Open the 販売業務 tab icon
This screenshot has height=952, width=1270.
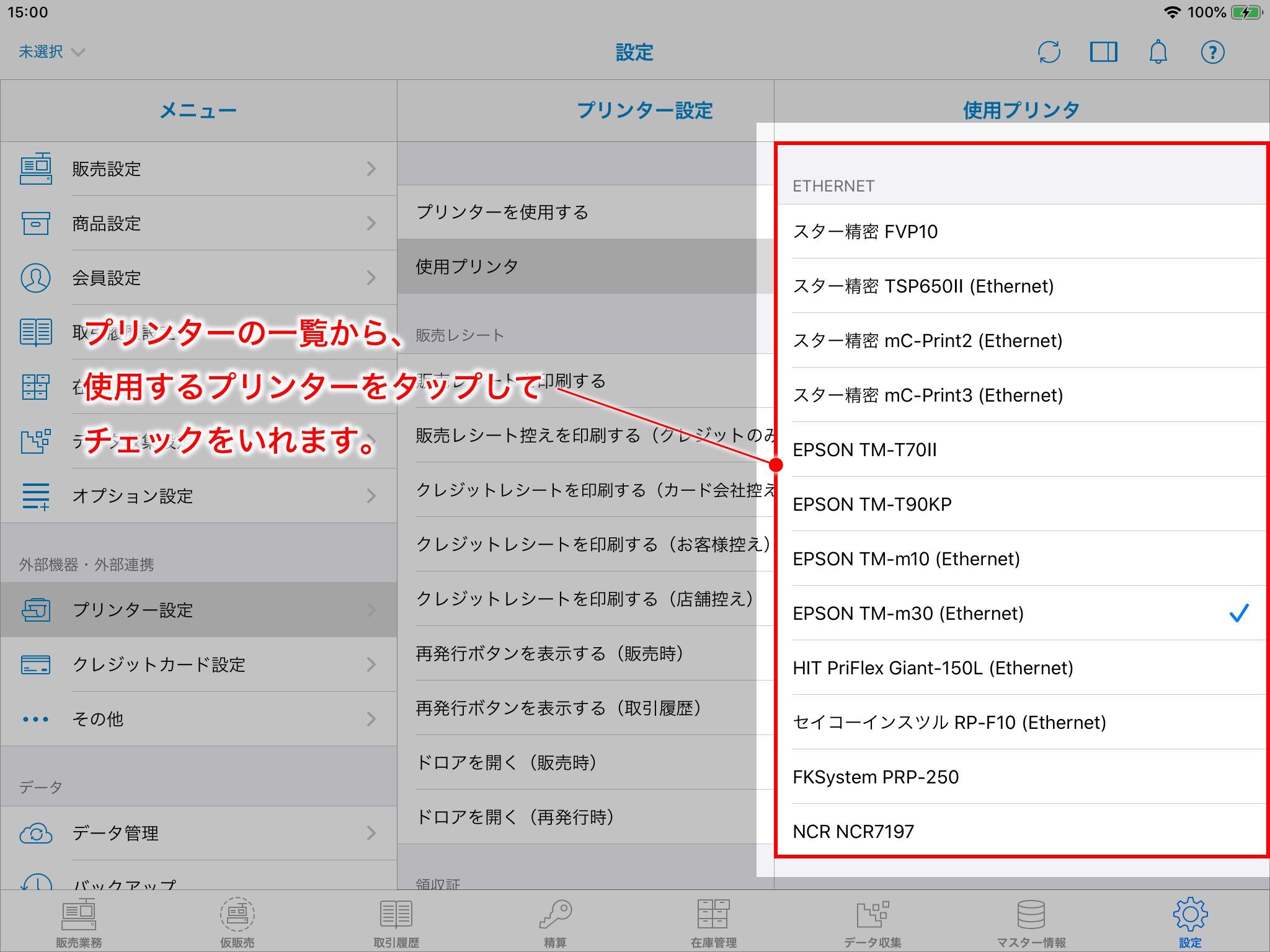(x=79, y=915)
